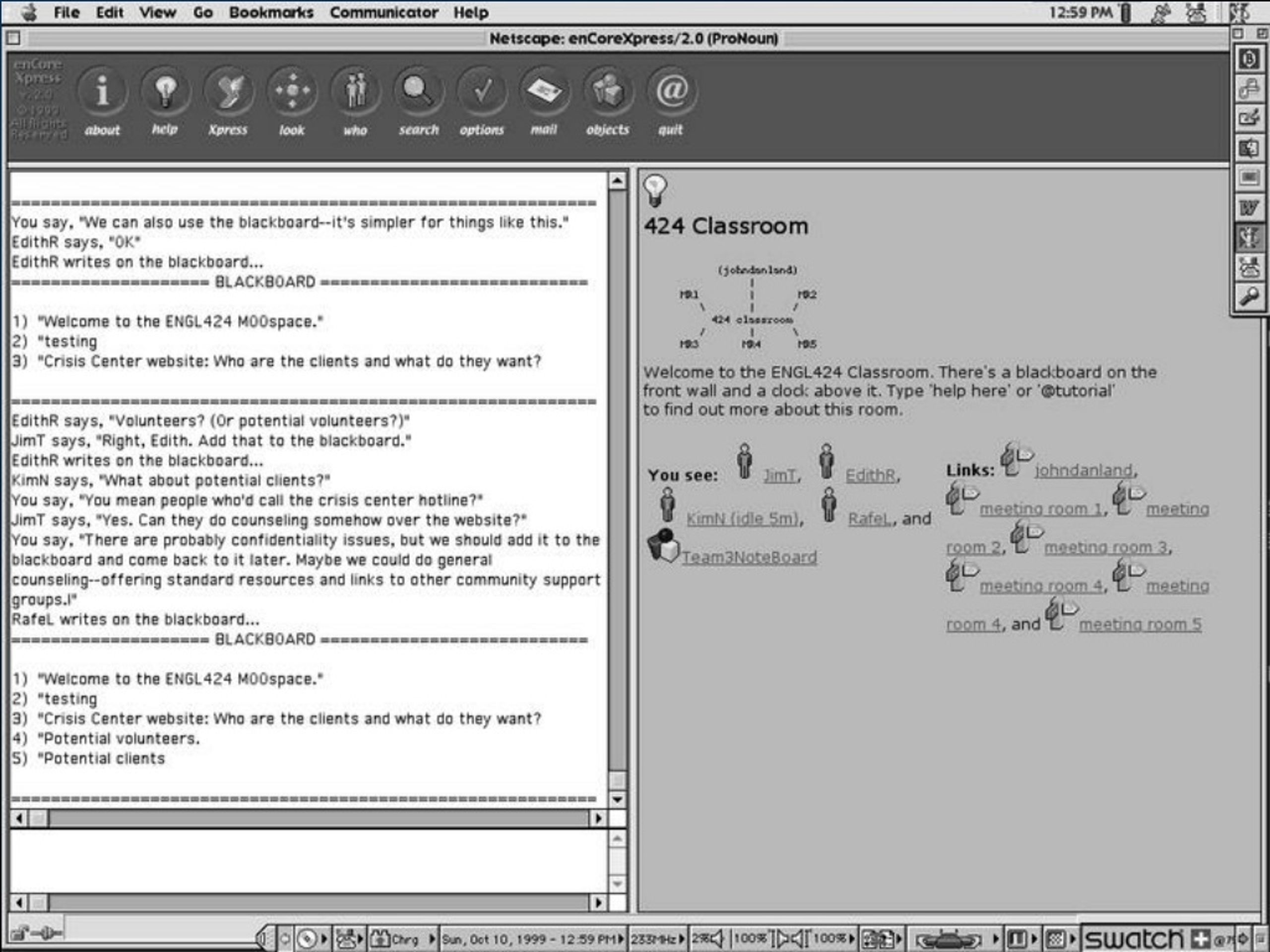The image size is (1270, 952).
Task: Click the chat pane vertical scroll thumb
Action: tap(617, 780)
